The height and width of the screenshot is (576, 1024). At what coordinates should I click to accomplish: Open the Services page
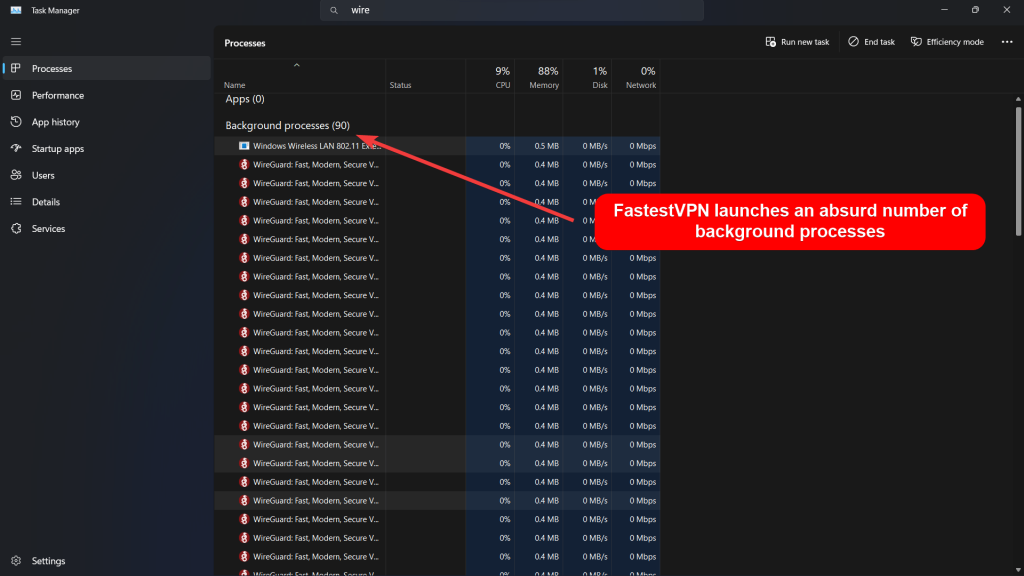click(48, 229)
